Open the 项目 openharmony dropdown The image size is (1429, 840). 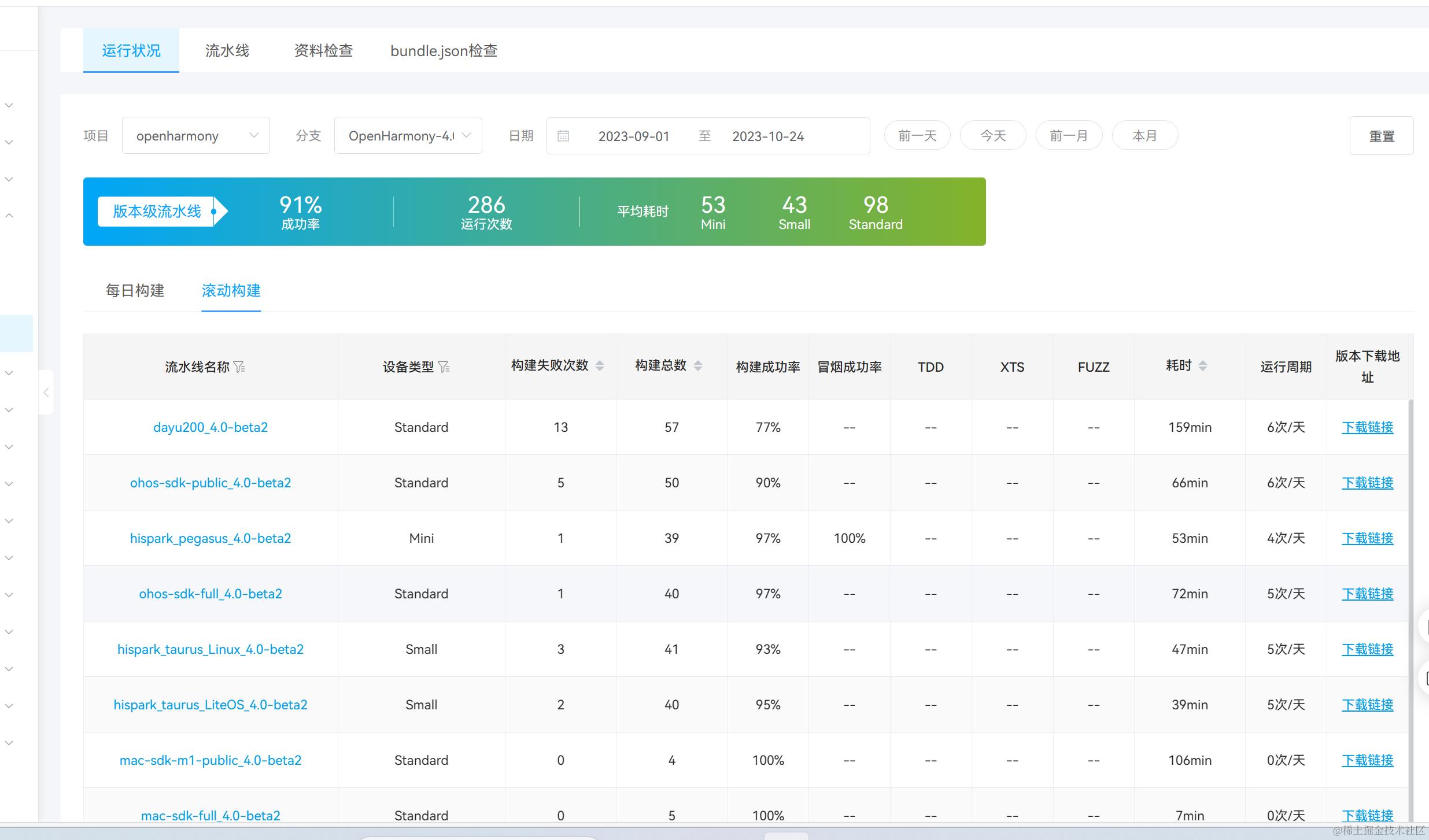tap(195, 136)
